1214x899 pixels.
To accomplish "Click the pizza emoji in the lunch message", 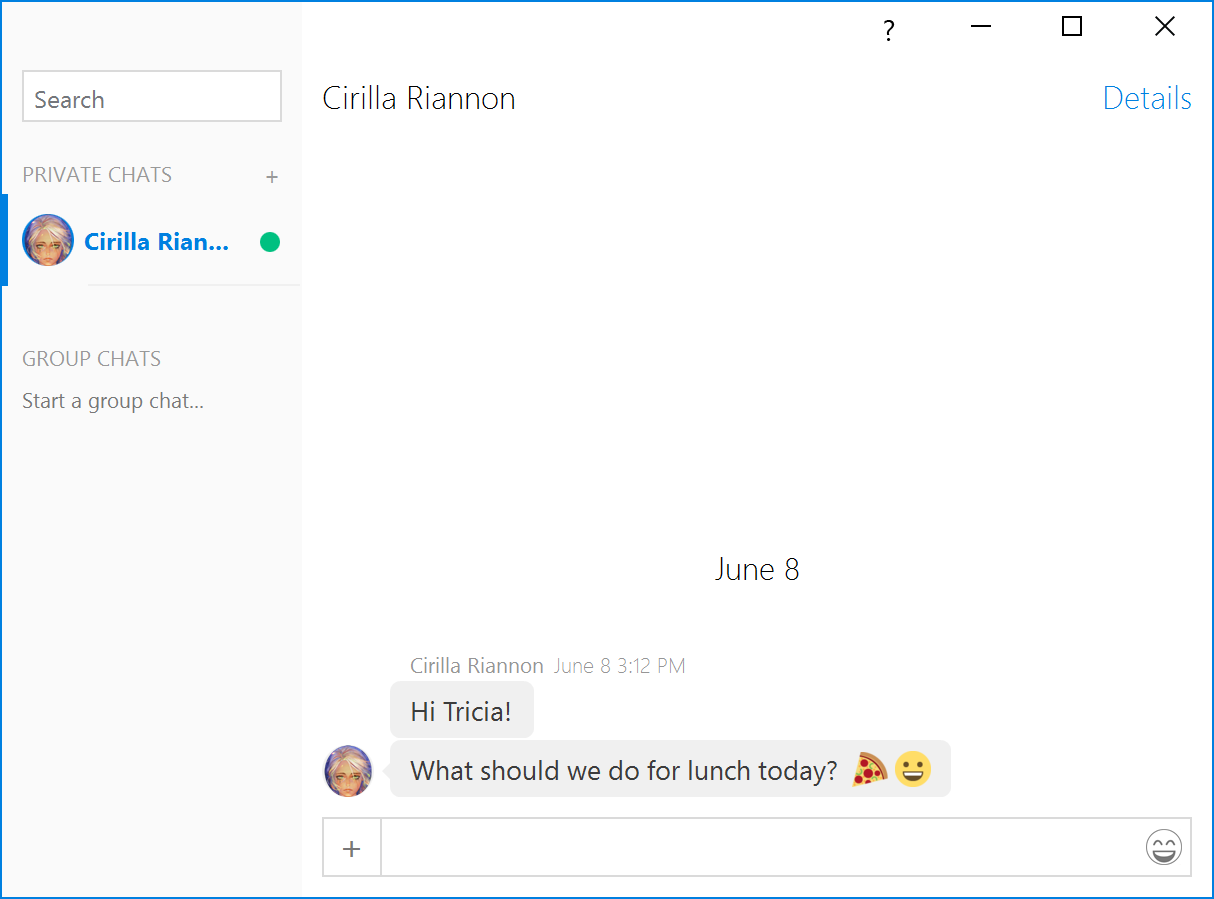I will pos(870,770).
